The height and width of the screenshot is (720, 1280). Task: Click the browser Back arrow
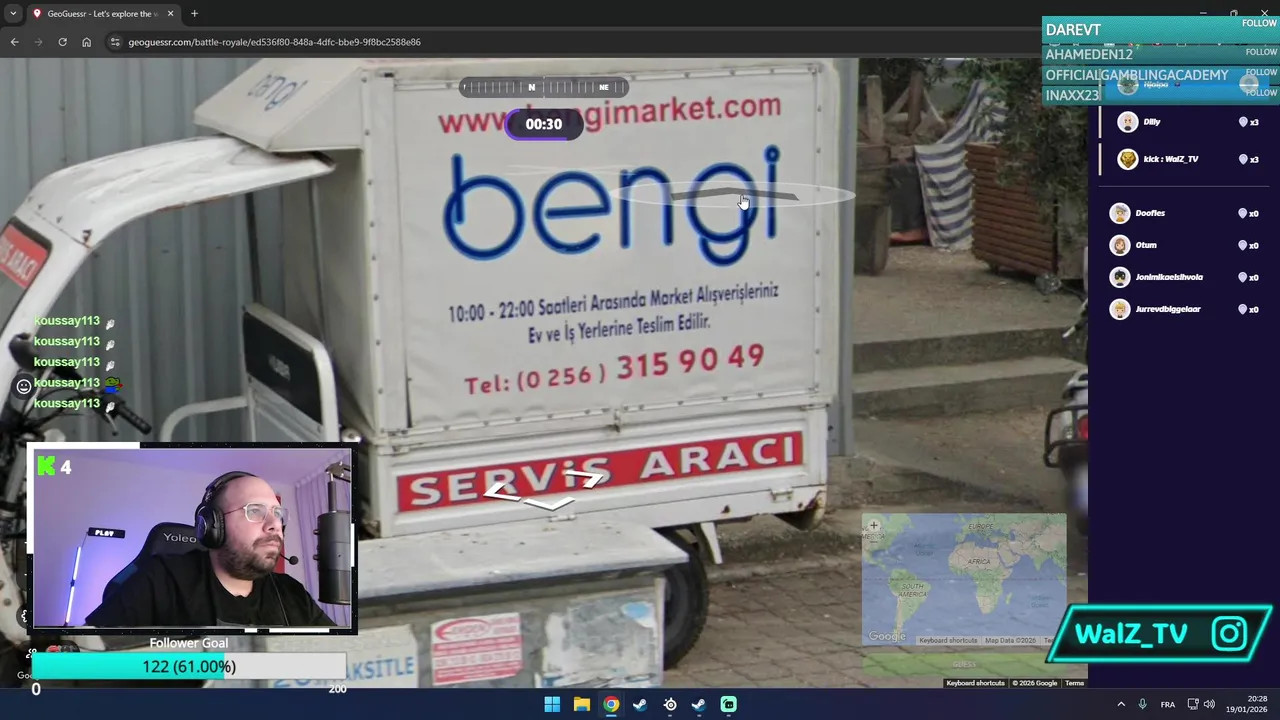pyautogui.click(x=14, y=42)
